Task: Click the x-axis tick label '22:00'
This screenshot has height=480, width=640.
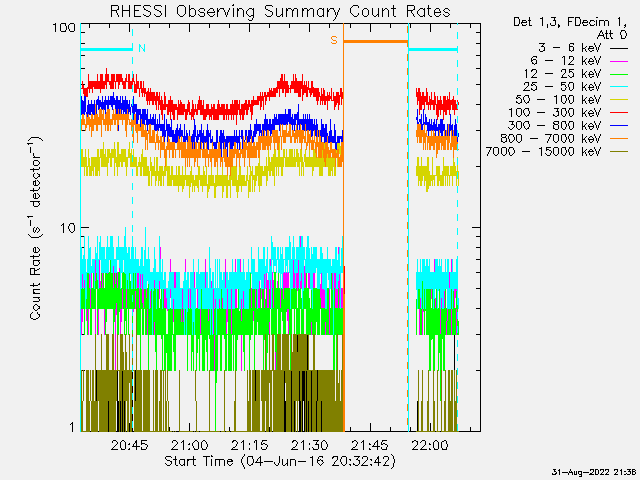Action: [430, 445]
